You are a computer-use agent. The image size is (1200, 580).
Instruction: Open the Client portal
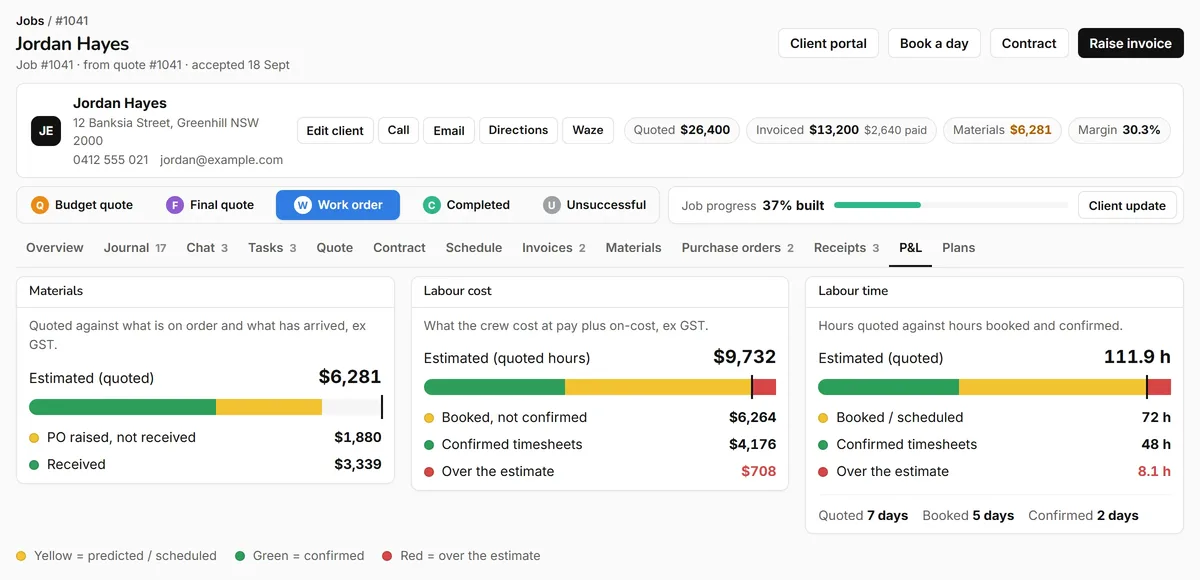point(829,43)
